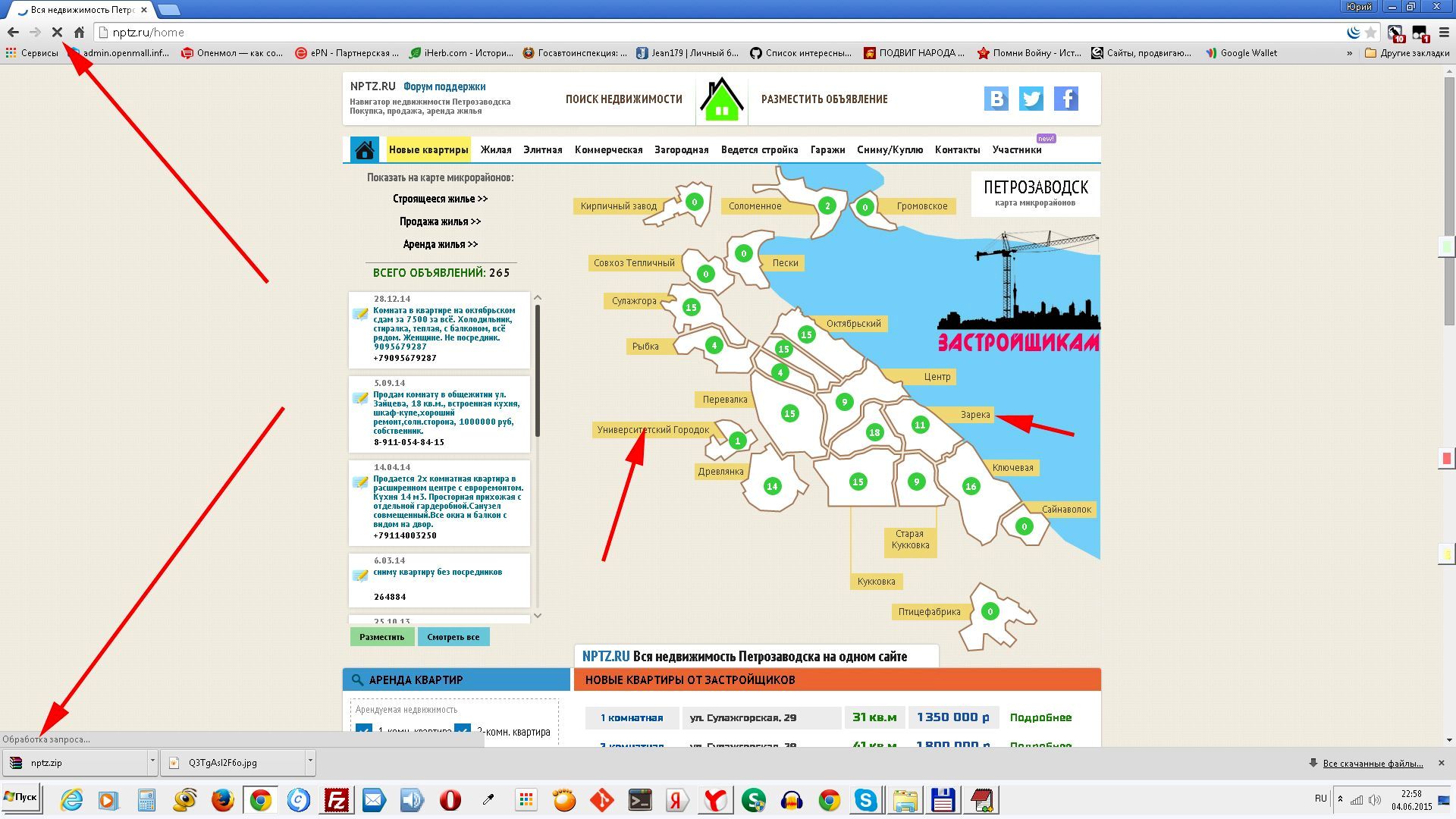The height and width of the screenshot is (819, 1456).
Task: Select the Рыбка district marker showing 4
Action: click(x=714, y=345)
